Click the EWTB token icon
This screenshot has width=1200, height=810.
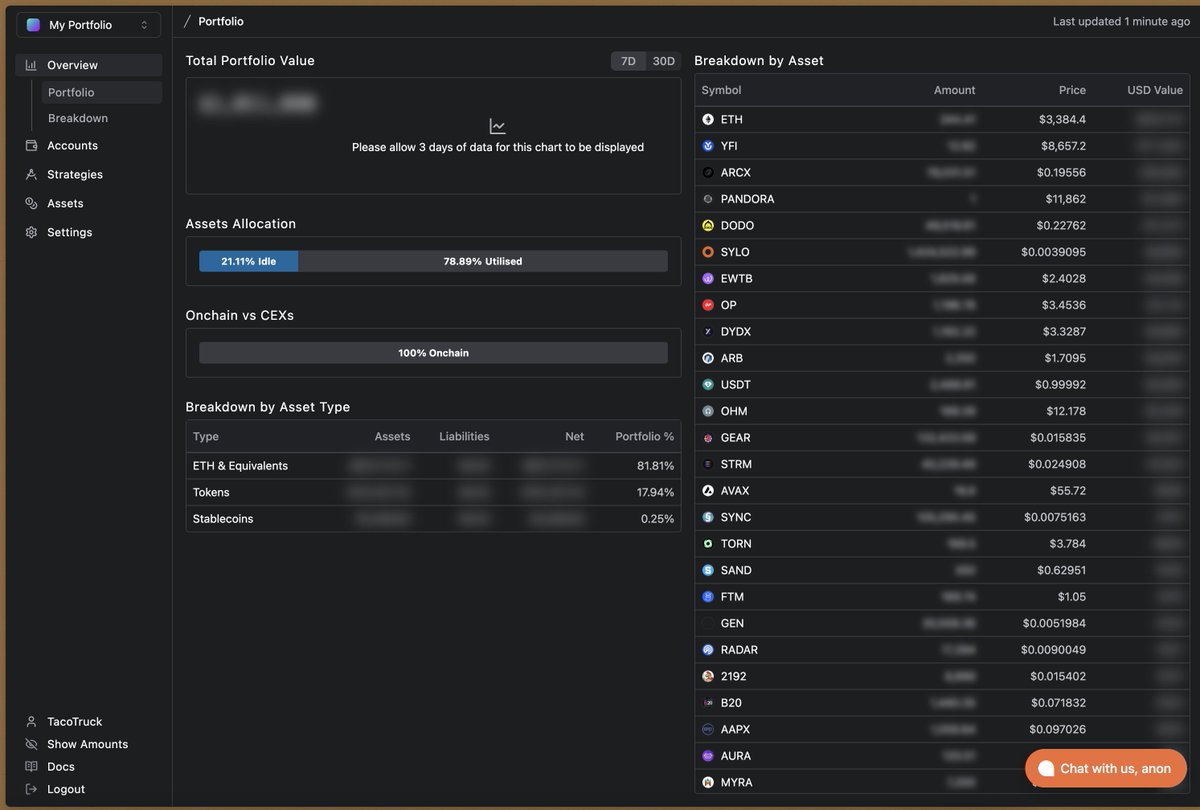[708, 278]
